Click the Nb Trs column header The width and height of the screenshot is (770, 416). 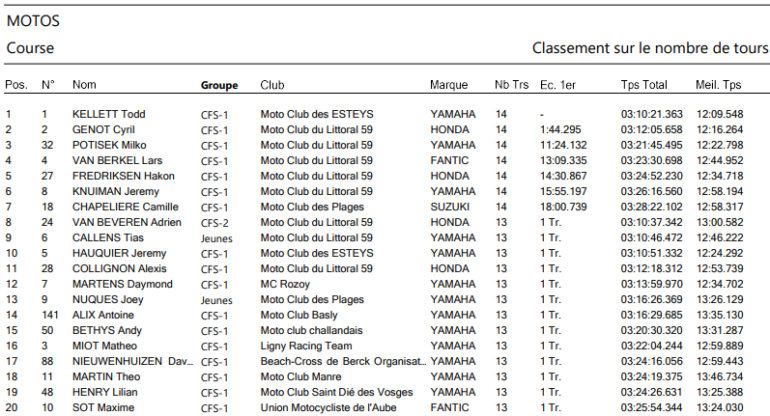[510, 85]
